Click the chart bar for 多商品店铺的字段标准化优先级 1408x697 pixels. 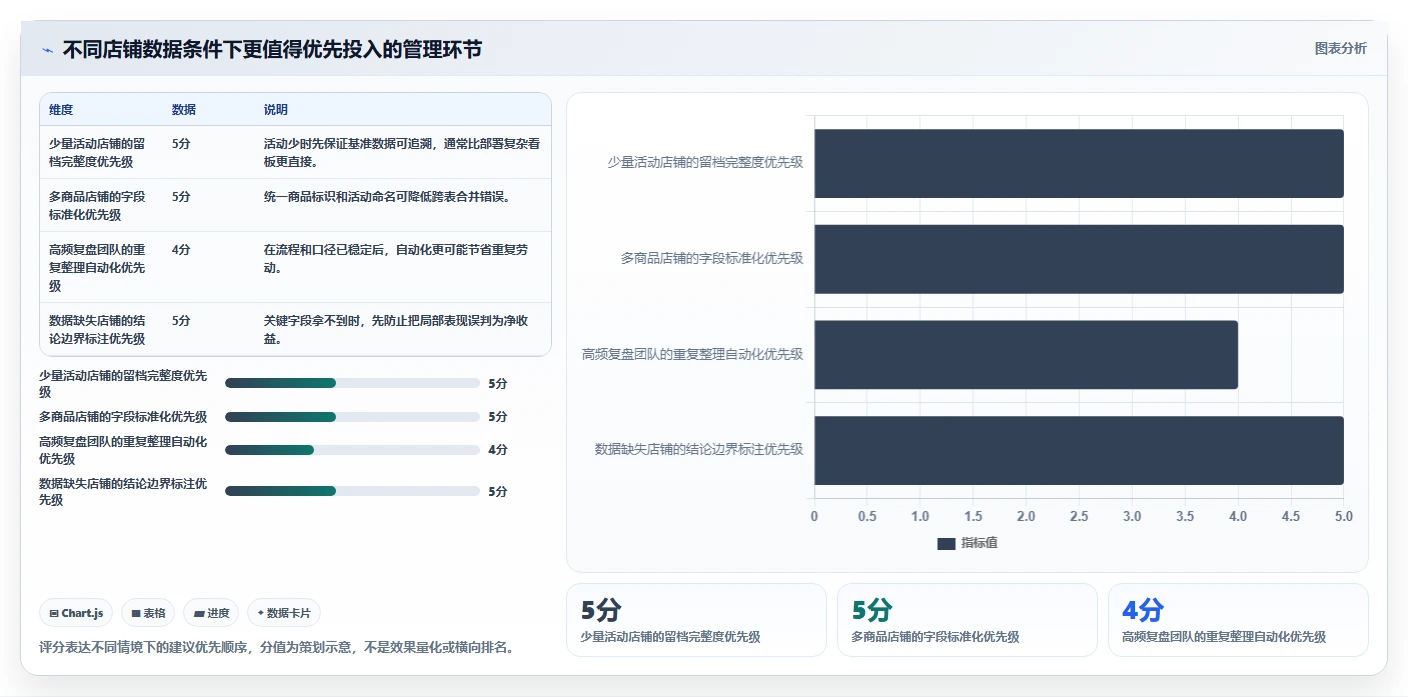tap(1078, 259)
